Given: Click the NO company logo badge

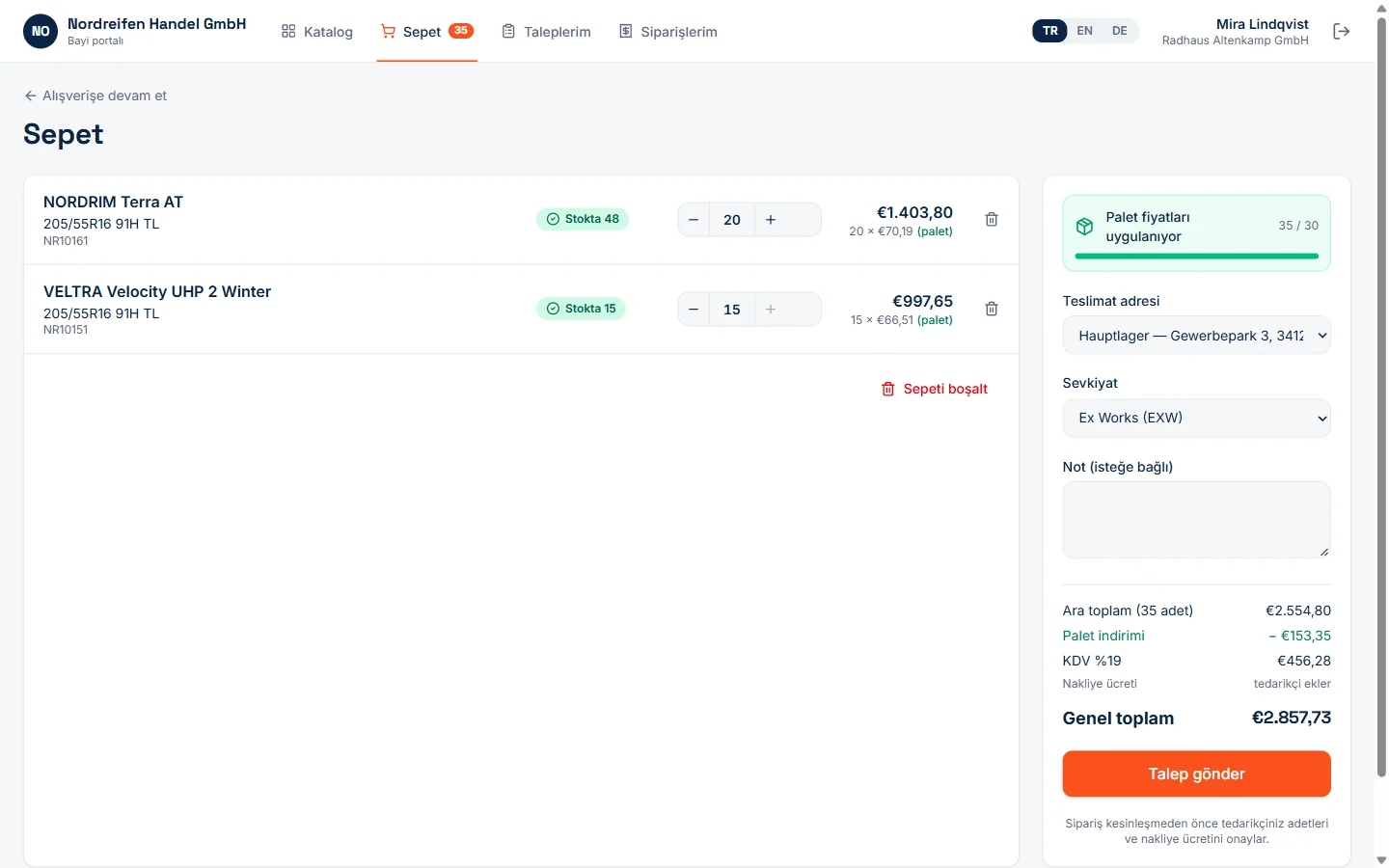Looking at the screenshot, I should coord(41,31).
